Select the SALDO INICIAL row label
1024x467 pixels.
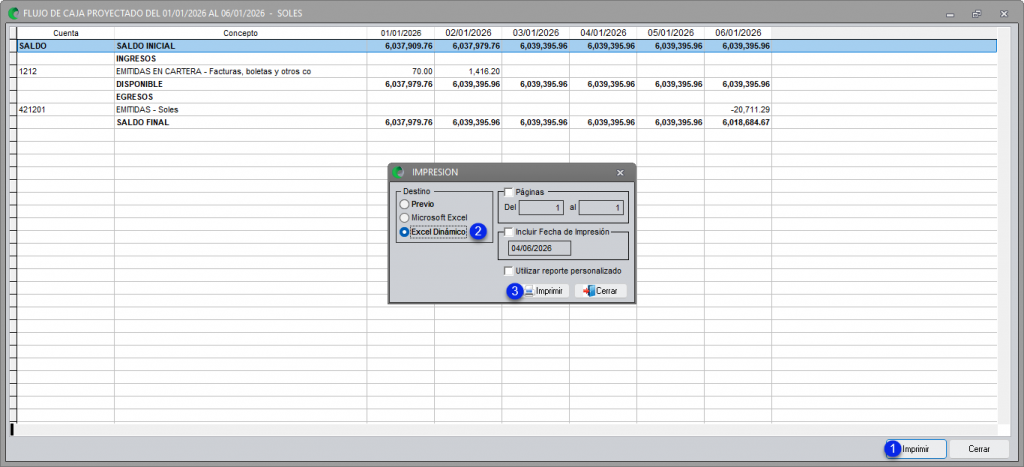pyautogui.click(x=146, y=46)
